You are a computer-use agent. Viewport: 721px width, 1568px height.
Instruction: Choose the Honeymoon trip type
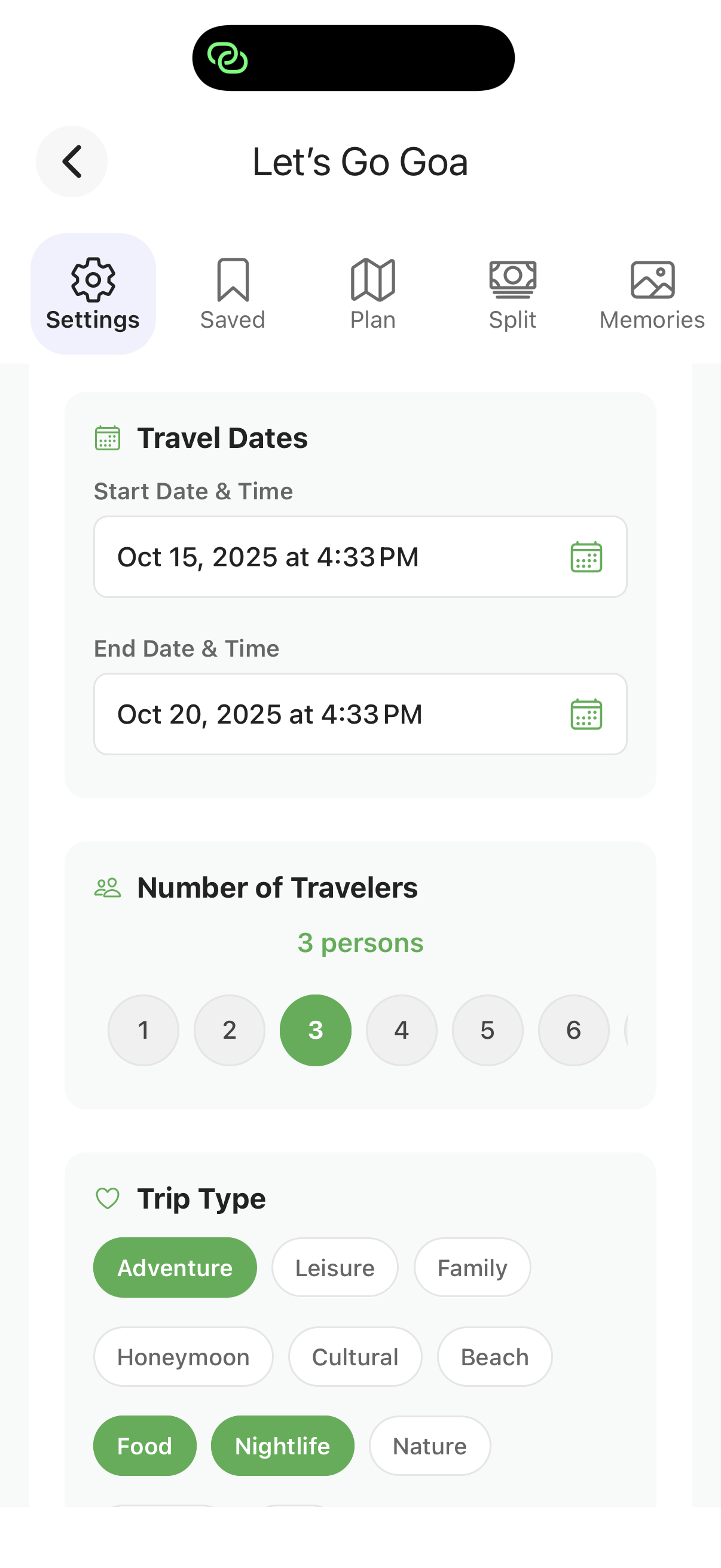pos(183,1357)
